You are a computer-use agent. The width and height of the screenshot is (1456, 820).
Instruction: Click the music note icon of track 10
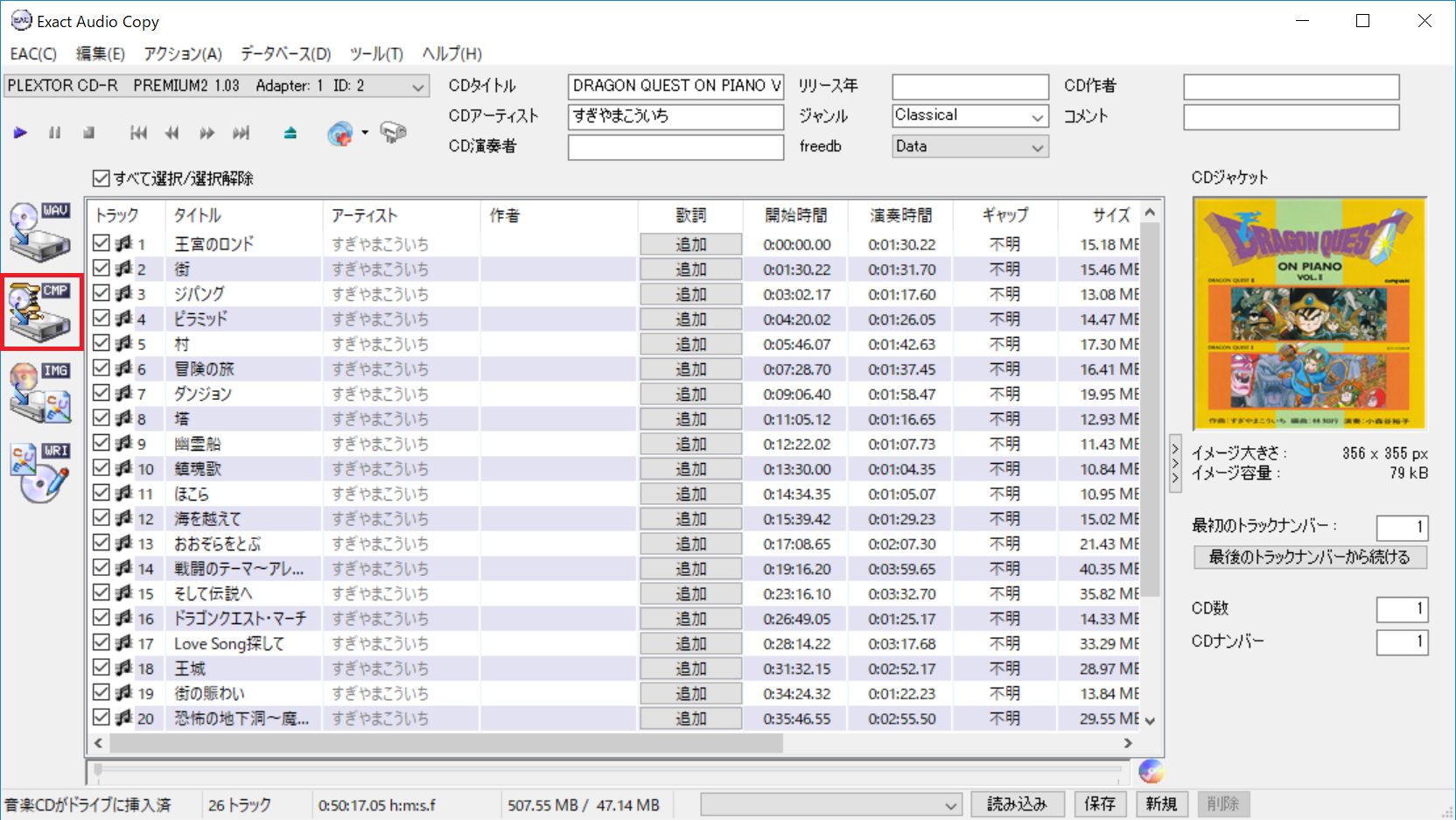(124, 468)
